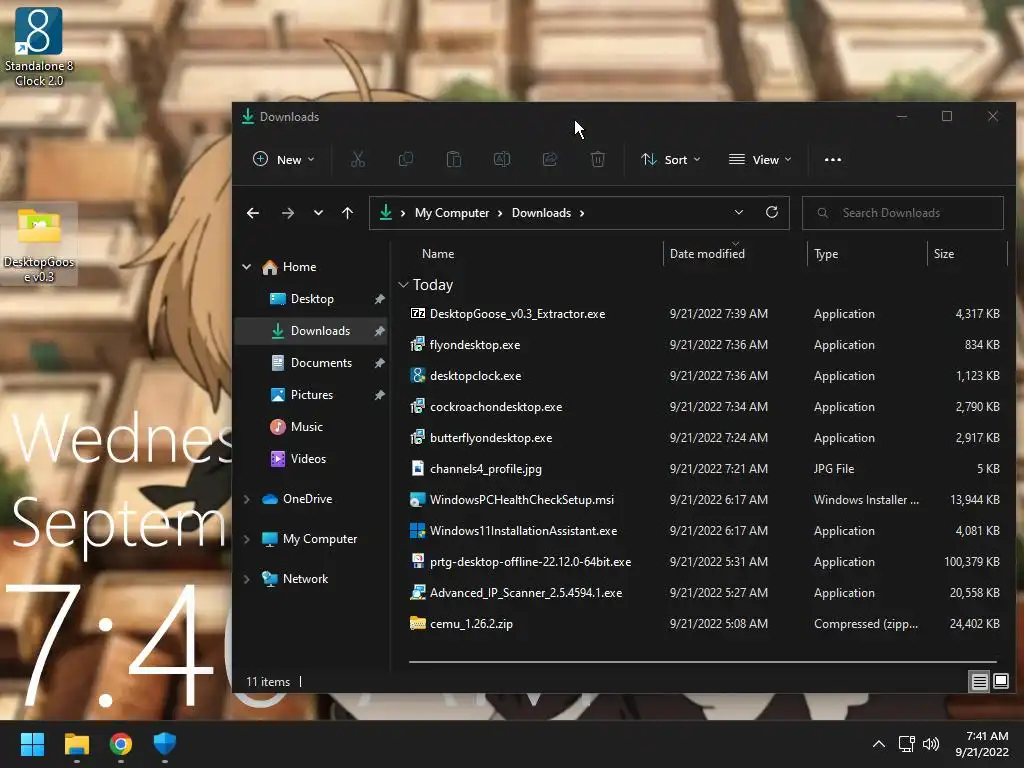Go back with the left arrow button
The image size is (1024, 768).
click(x=253, y=213)
